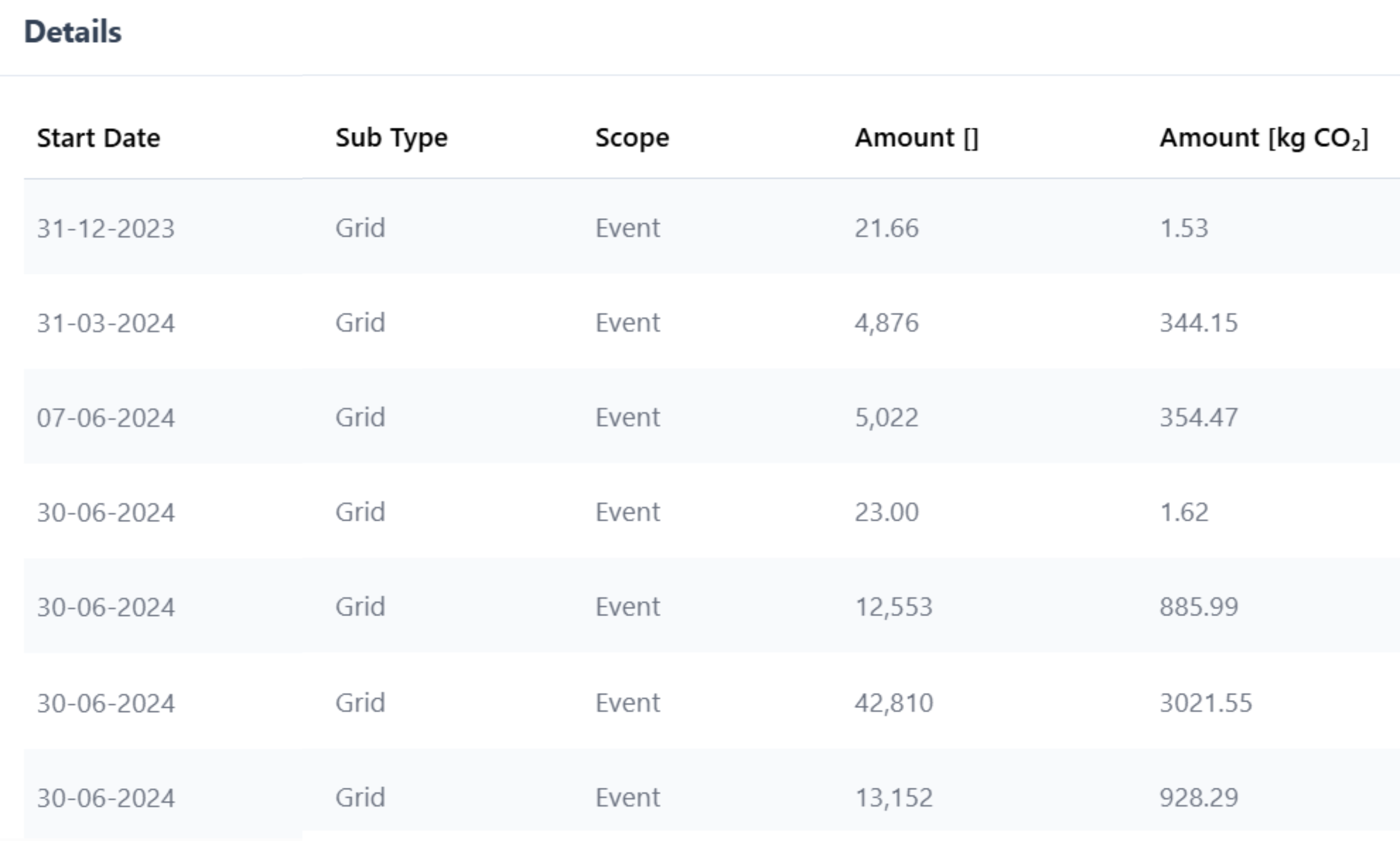
Task: Select the row dated 31-12-2023
Action: pos(106,229)
